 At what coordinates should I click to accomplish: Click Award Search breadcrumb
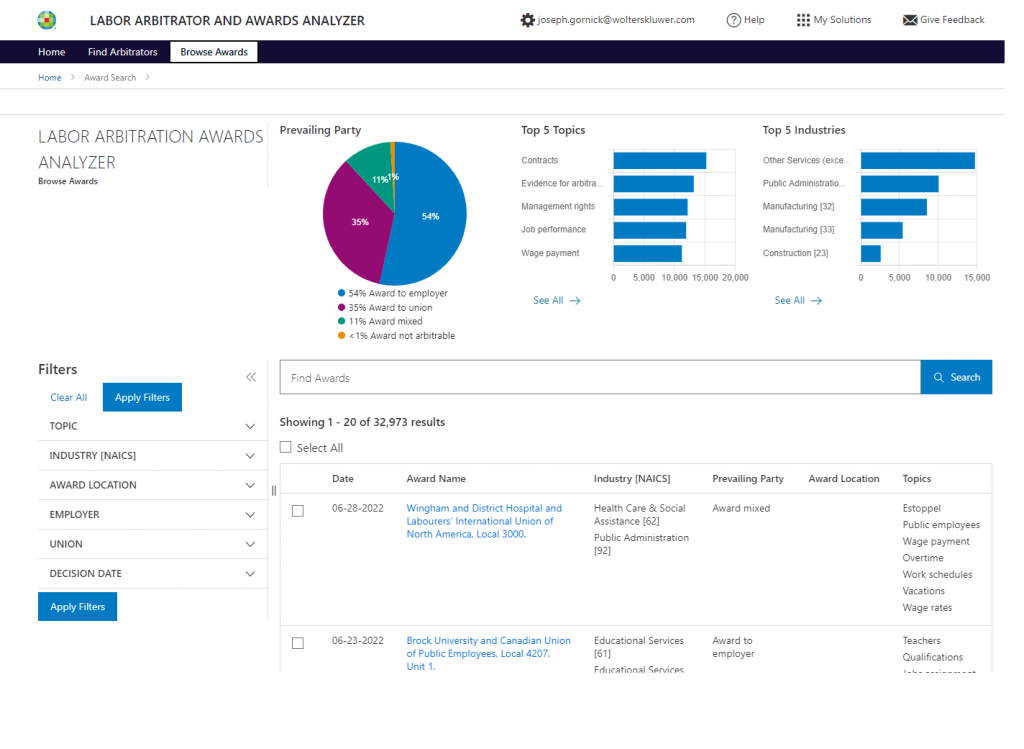coord(110,78)
